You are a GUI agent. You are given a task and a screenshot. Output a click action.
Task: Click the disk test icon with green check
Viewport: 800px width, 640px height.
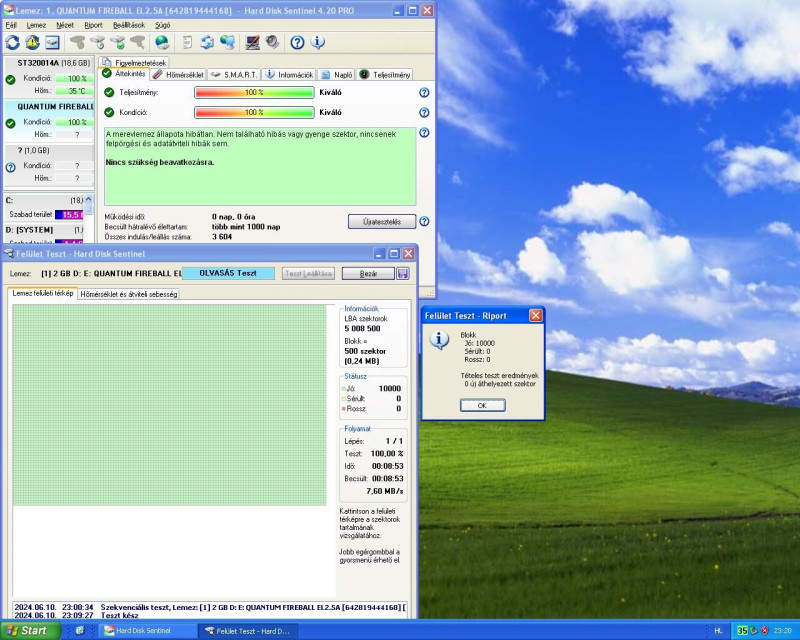click(118, 42)
